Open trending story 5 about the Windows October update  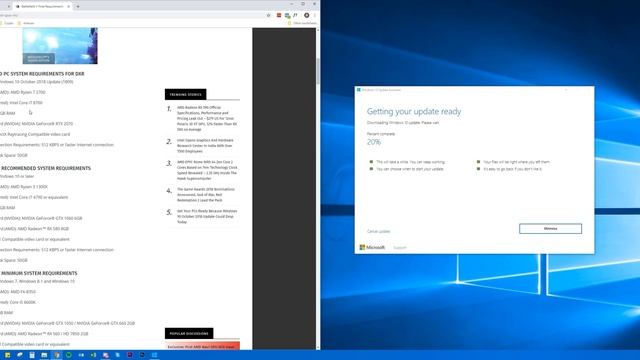(x=207, y=216)
